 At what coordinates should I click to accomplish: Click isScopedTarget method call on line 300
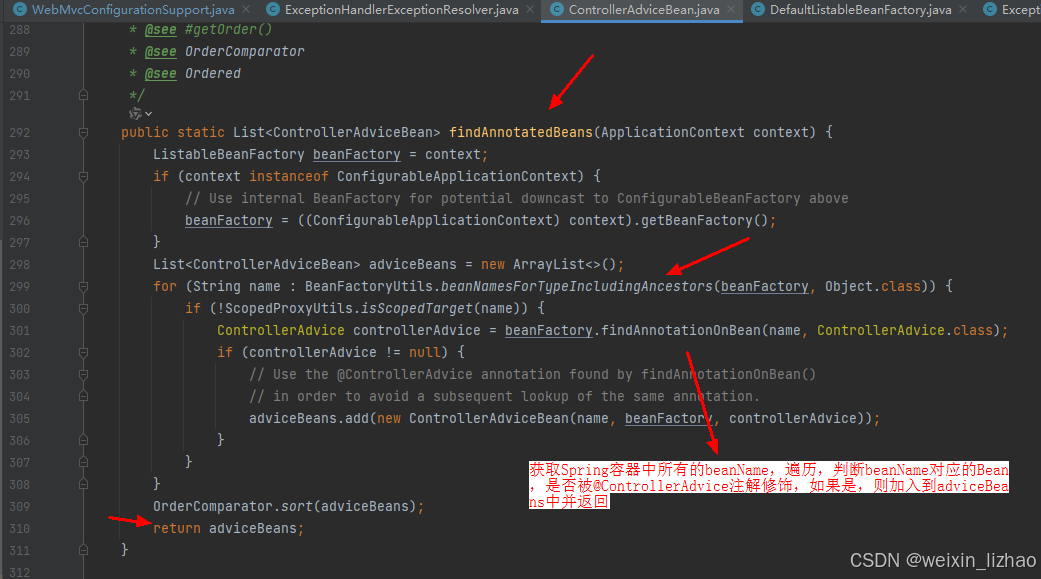pos(416,309)
